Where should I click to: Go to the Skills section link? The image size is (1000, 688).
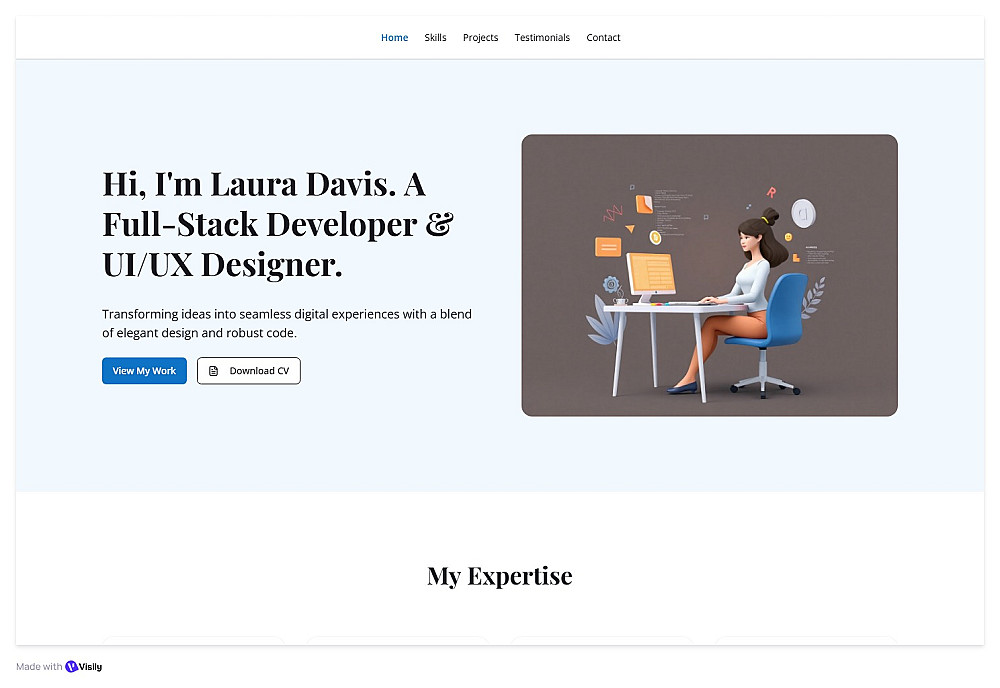(435, 38)
